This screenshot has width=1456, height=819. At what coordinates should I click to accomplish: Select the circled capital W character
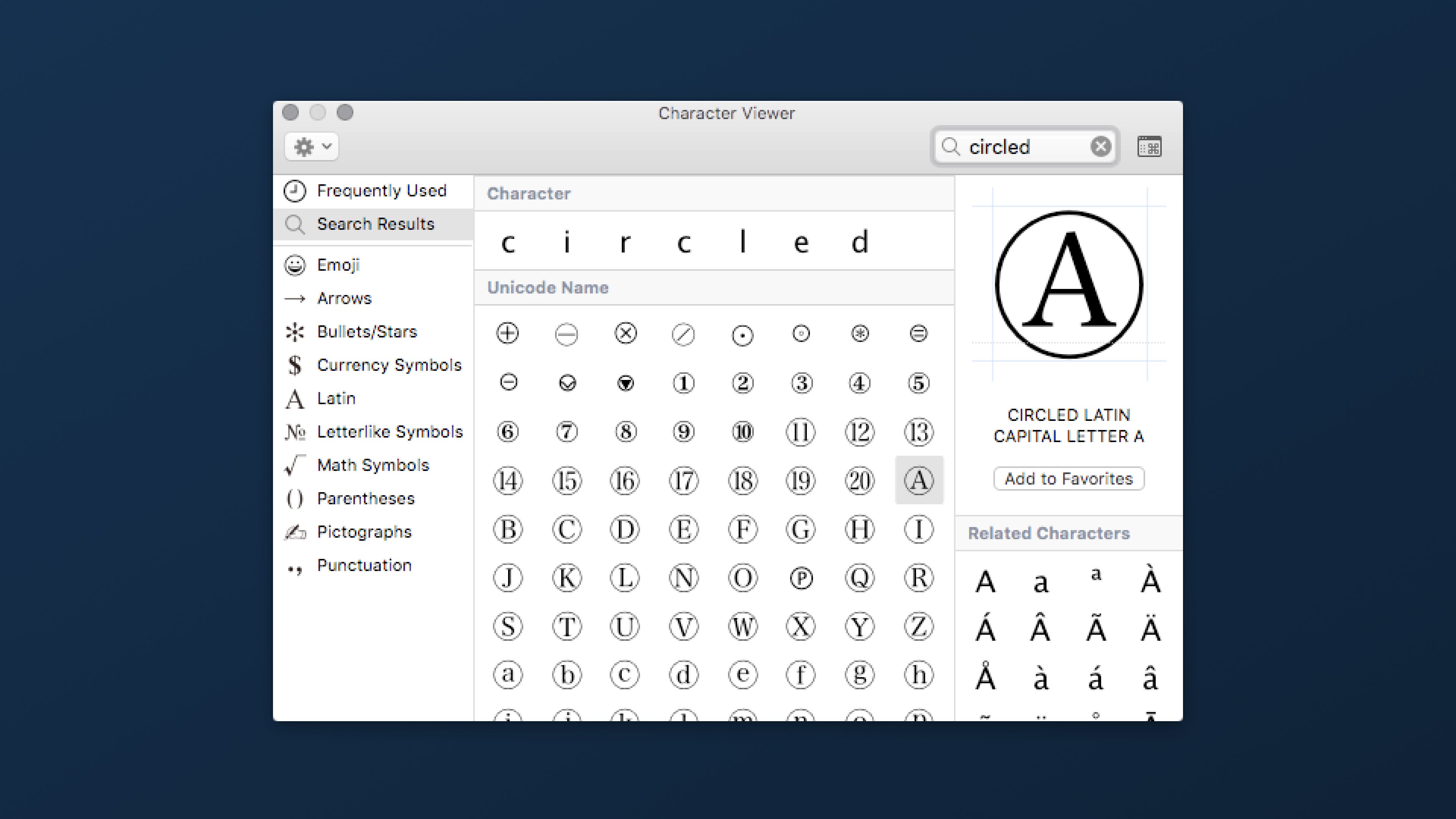pyautogui.click(x=742, y=627)
